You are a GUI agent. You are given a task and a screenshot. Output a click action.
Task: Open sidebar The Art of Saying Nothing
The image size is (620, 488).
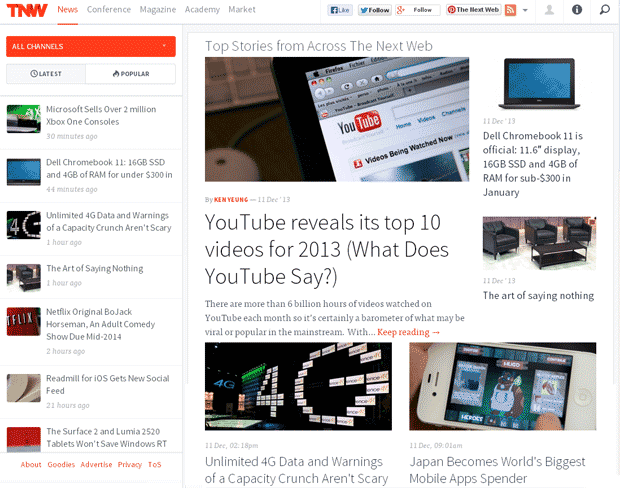click(x=95, y=269)
